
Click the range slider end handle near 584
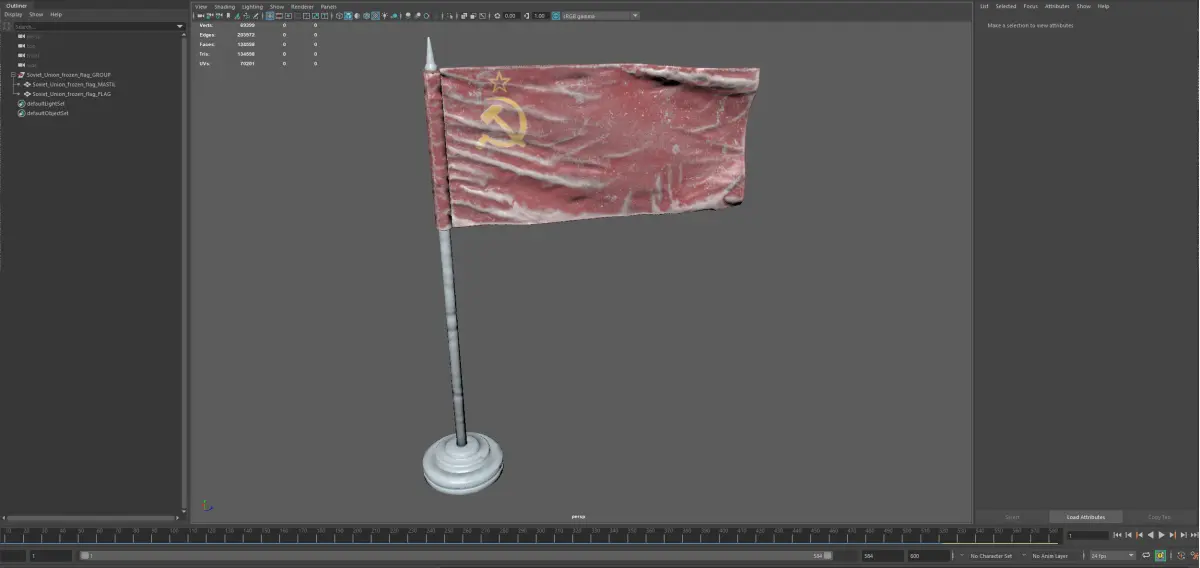click(826, 555)
